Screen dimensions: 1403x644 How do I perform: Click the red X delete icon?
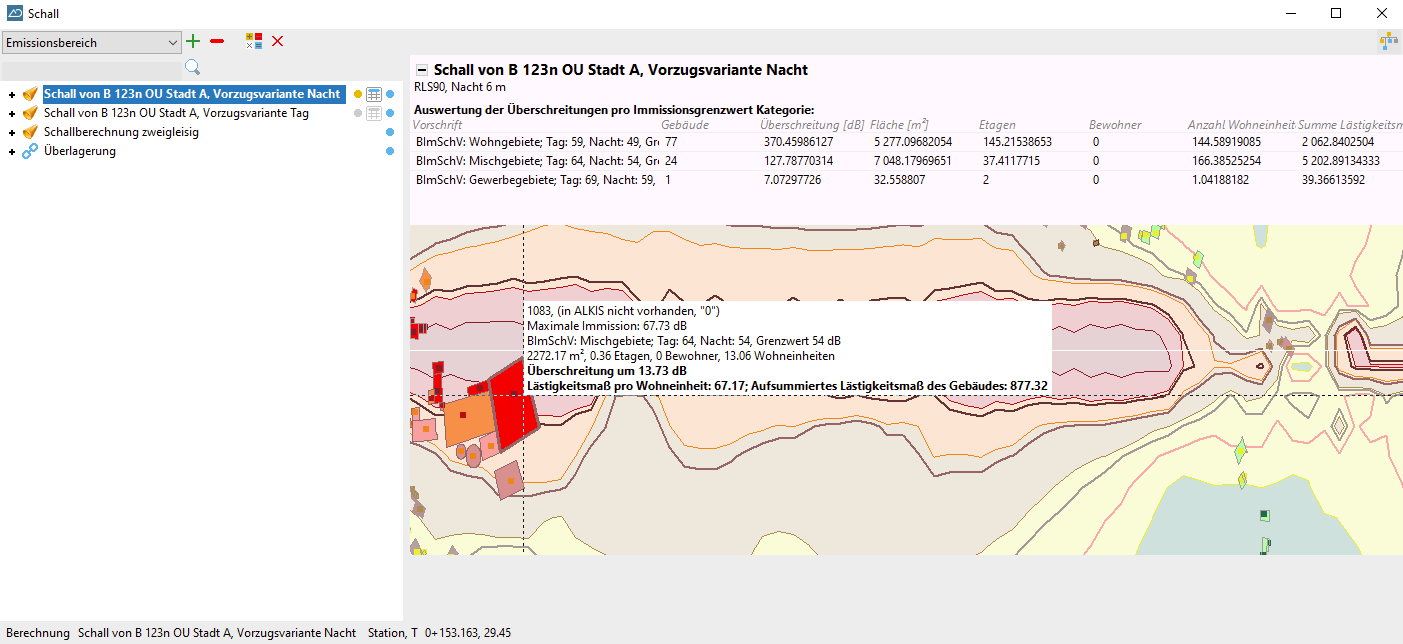(x=278, y=41)
